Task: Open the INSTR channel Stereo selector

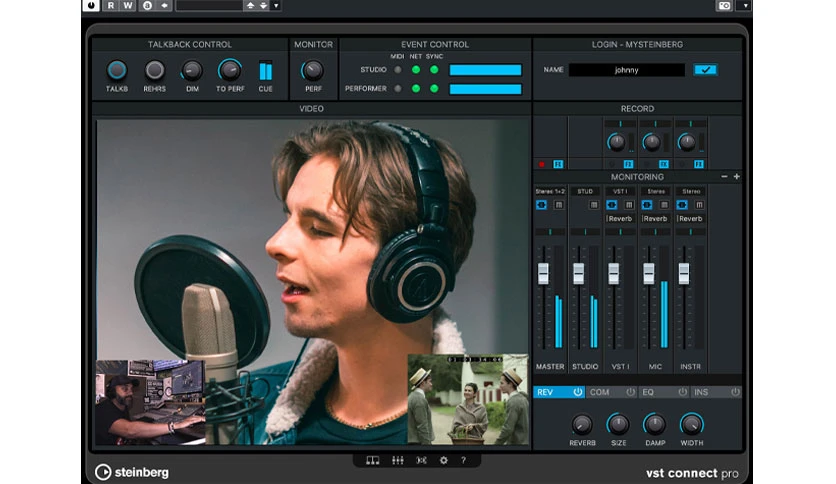Action: [690, 191]
